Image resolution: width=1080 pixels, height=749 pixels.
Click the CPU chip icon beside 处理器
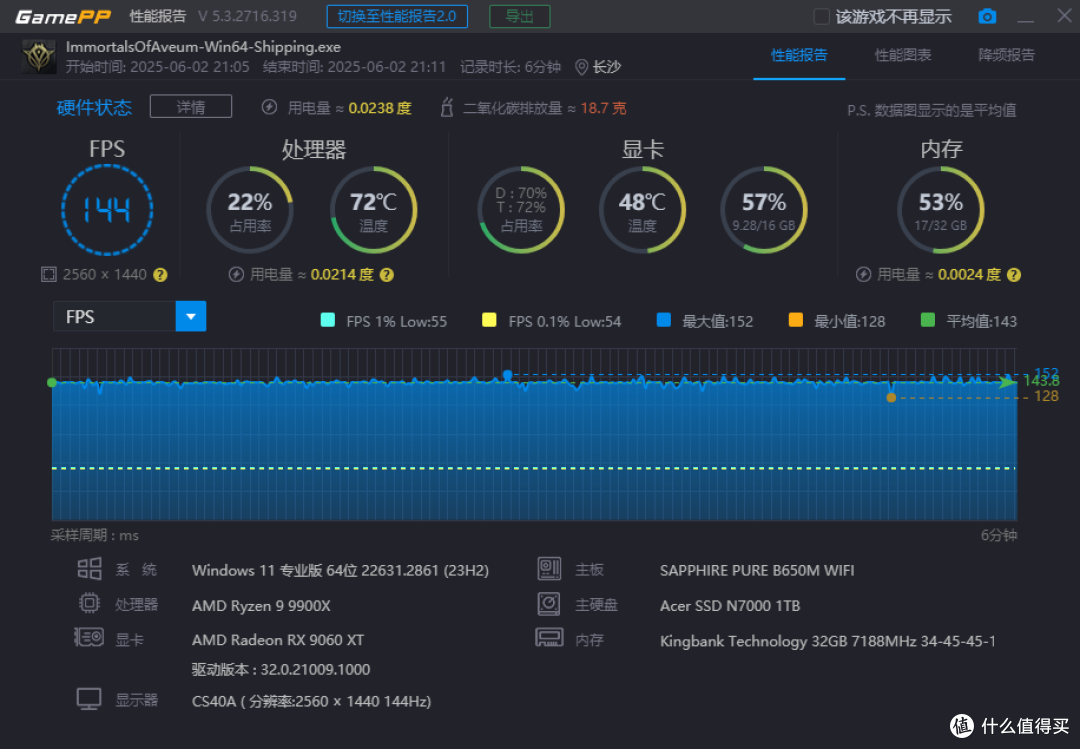click(x=90, y=603)
